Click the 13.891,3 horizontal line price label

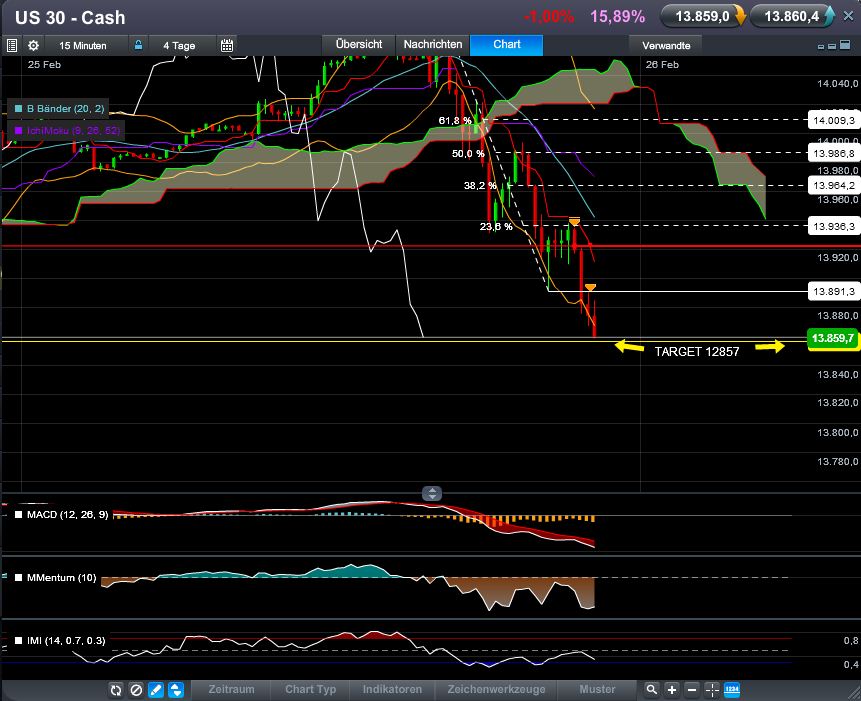[834, 291]
